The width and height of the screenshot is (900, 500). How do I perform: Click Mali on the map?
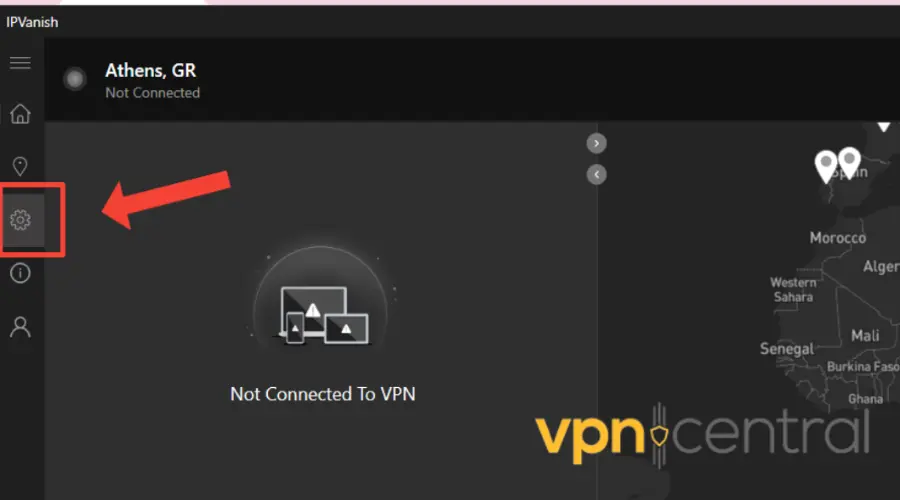tap(865, 335)
